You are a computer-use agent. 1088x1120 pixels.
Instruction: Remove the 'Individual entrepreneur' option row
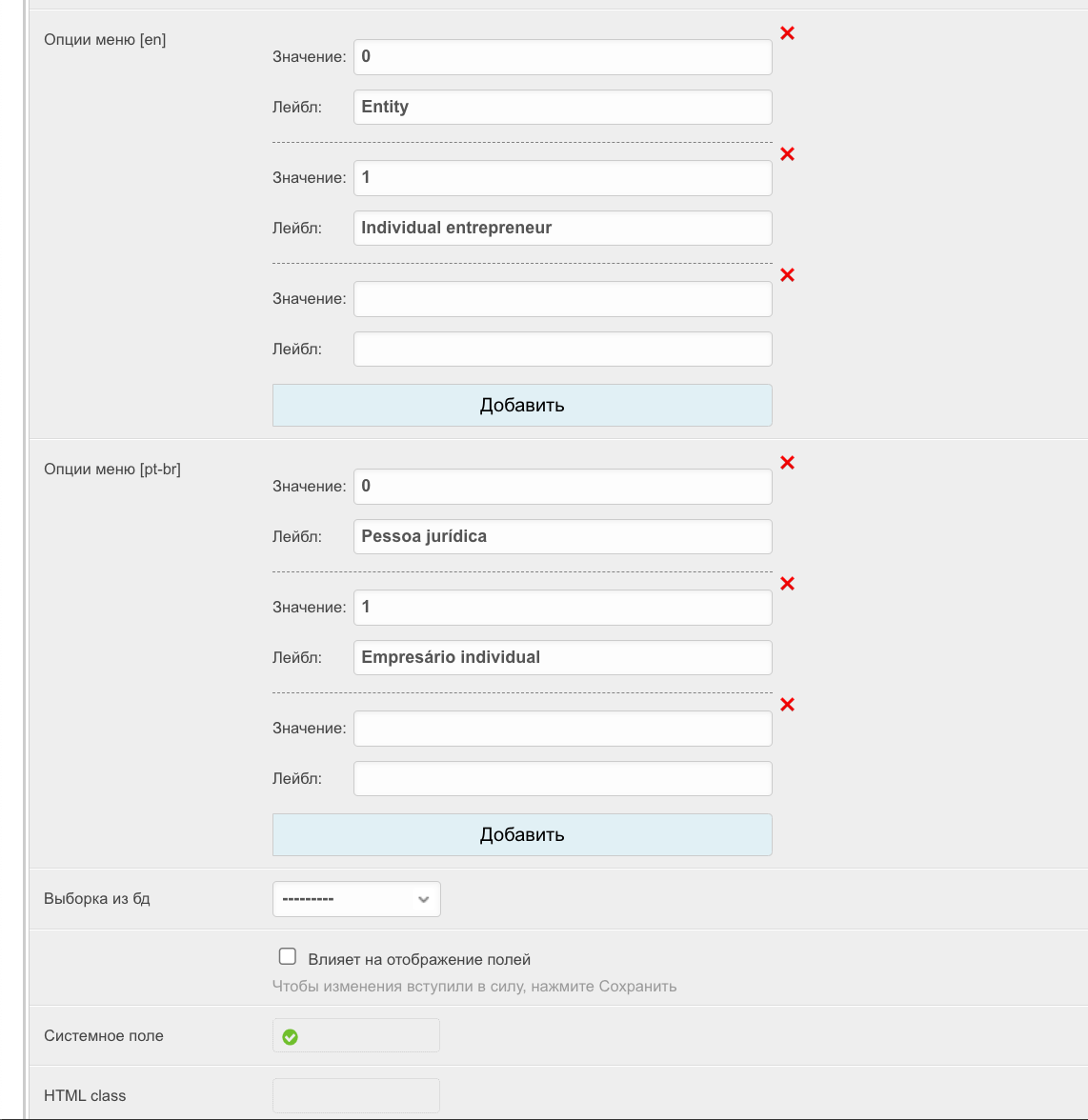point(787,154)
